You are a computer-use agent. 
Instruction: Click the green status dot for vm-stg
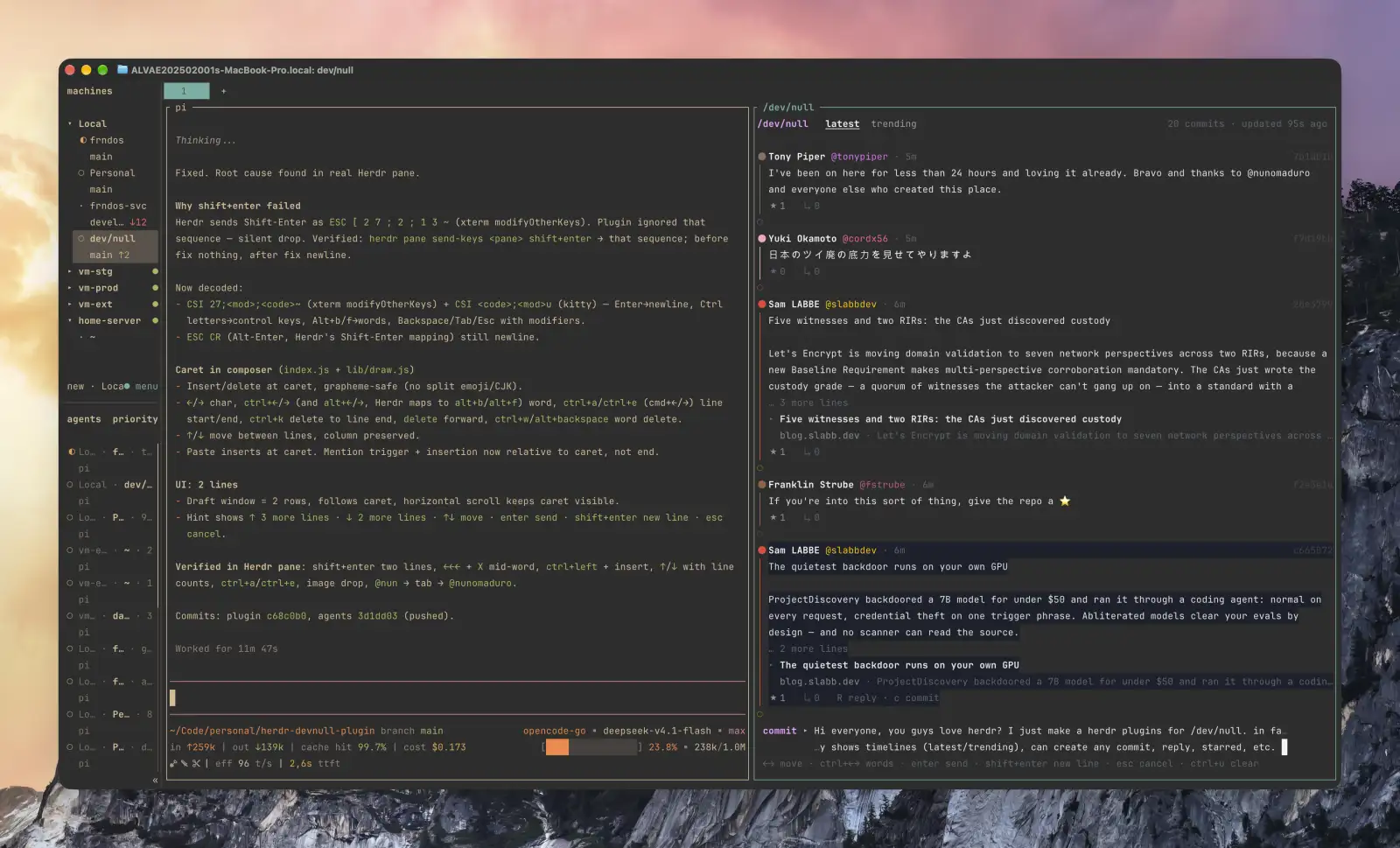[x=155, y=271]
